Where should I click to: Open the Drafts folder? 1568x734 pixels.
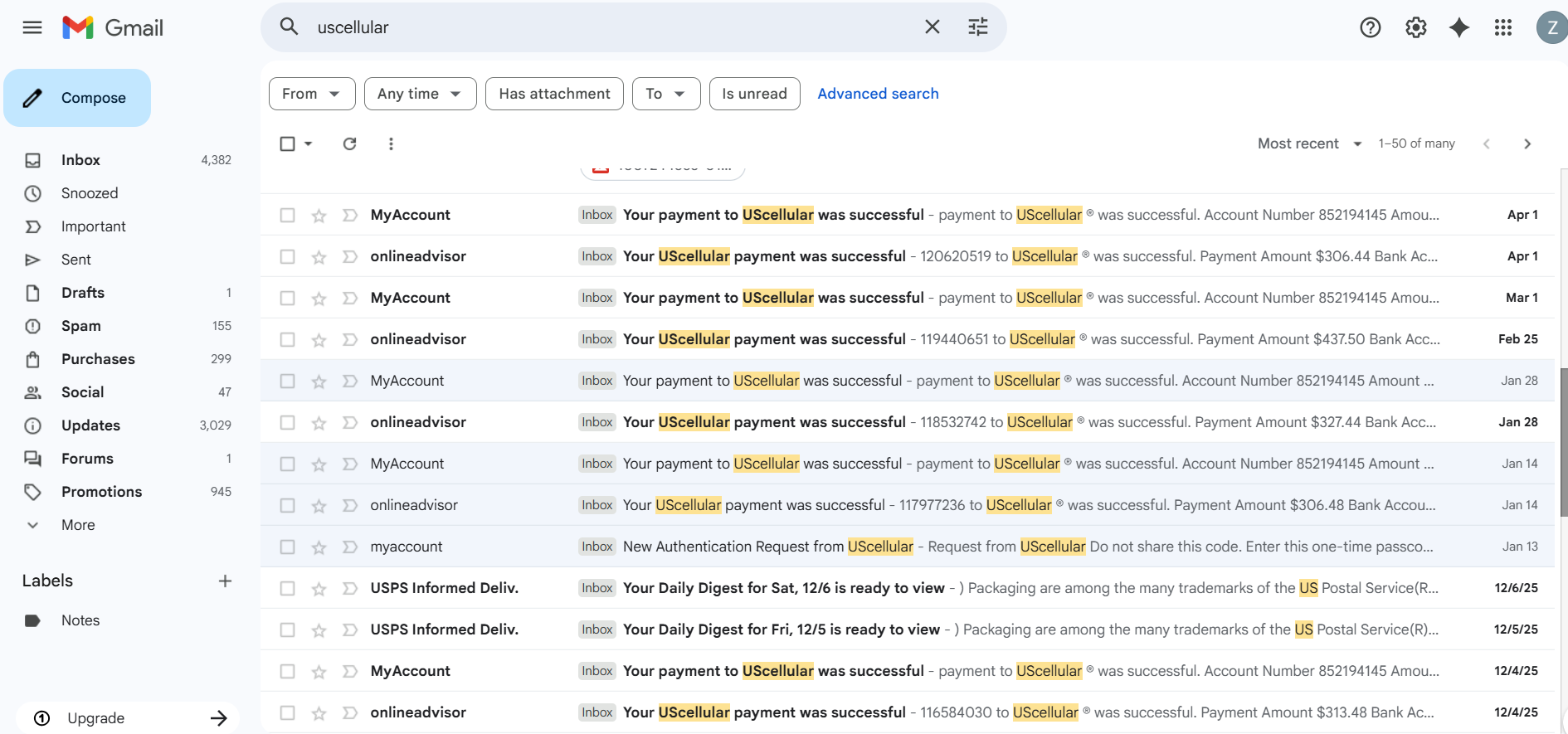83,293
